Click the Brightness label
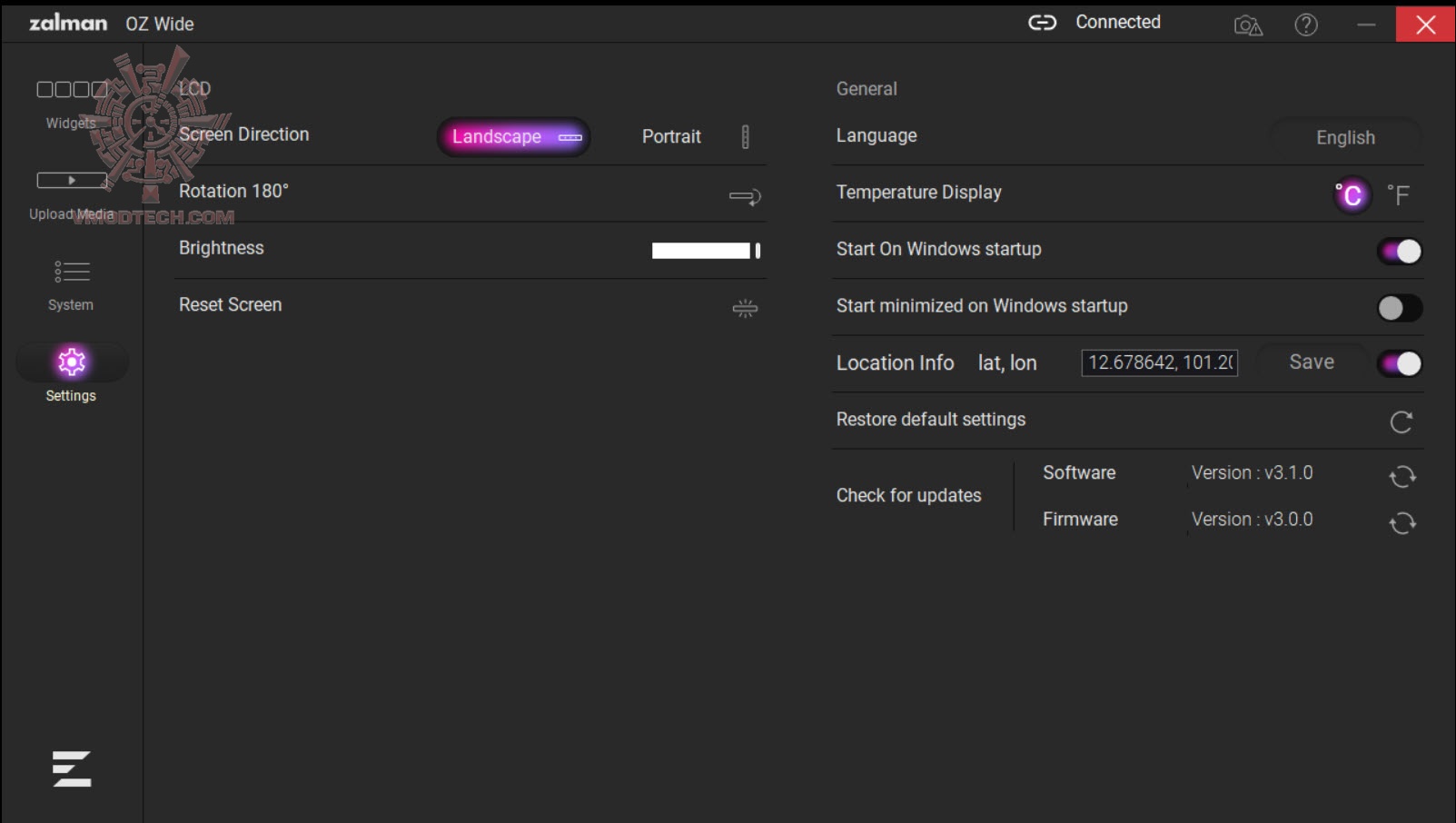Image resolution: width=1456 pixels, height=823 pixels. [x=221, y=248]
